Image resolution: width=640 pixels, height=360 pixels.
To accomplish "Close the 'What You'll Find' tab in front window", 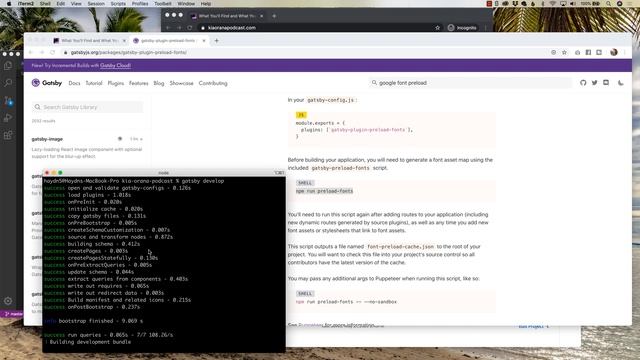I will coord(124,40).
